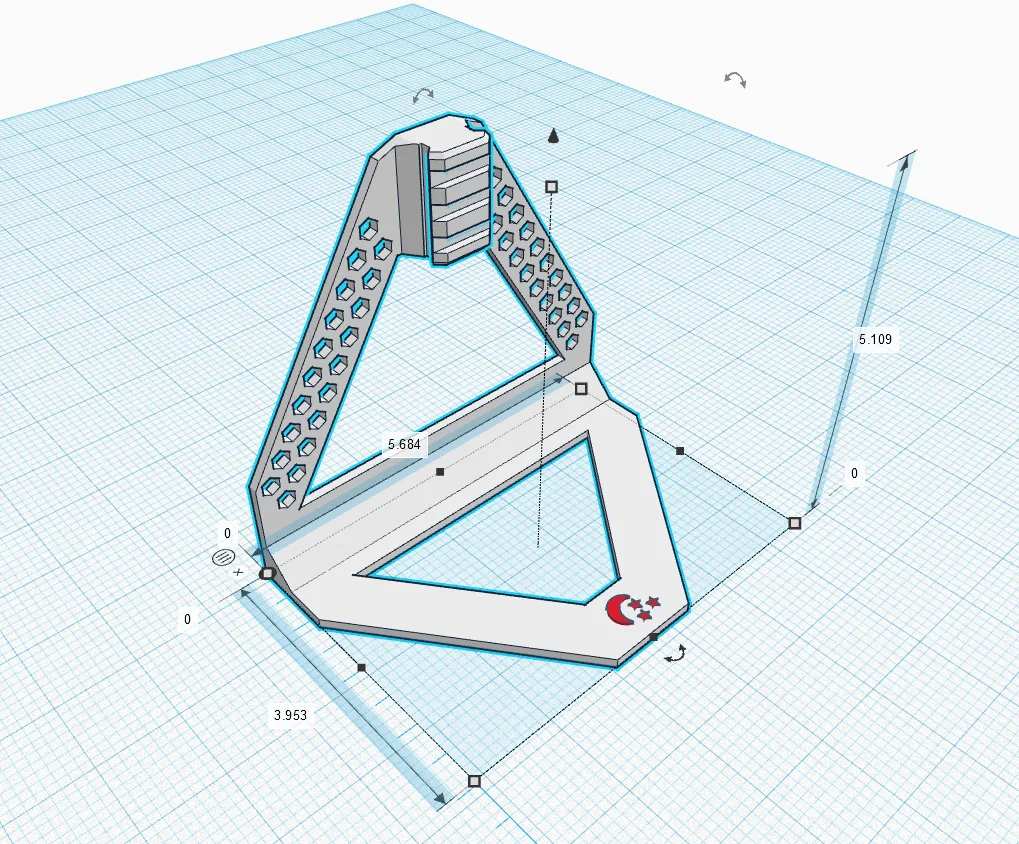The image size is (1019, 844).
Task: Click the ruler's striped midpoint toggle circle
Action: pyautogui.click(x=223, y=557)
